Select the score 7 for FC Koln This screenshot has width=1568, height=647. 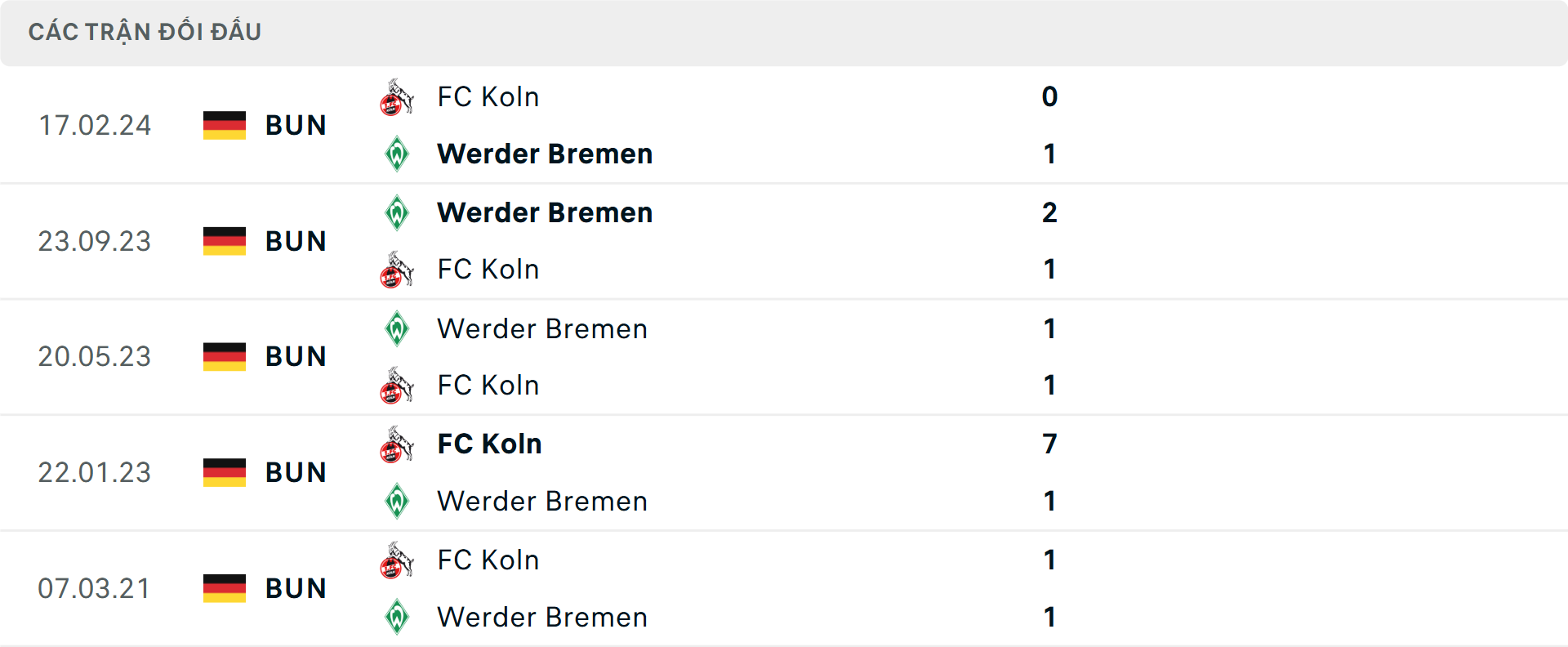(1049, 444)
